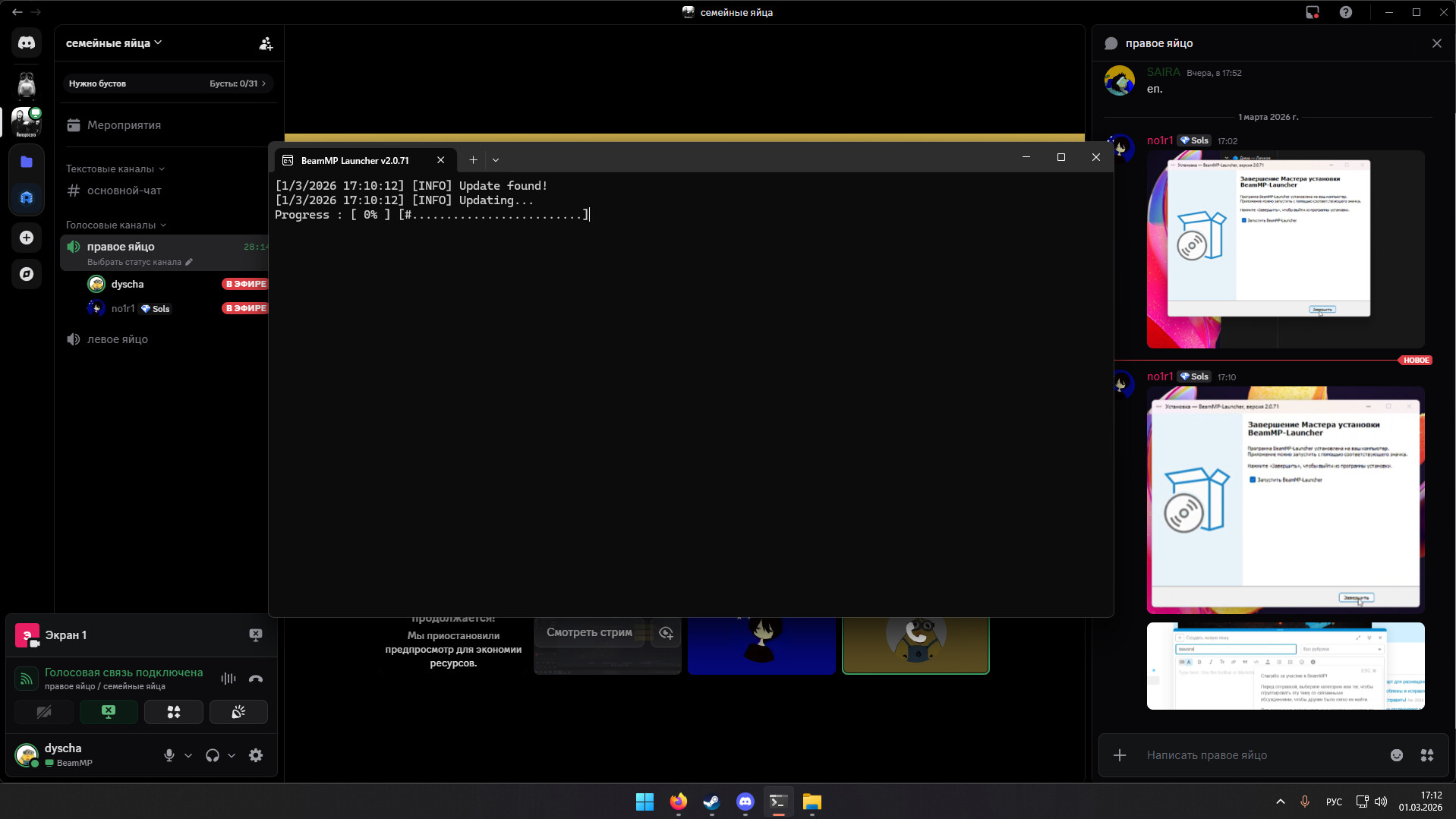The height and width of the screenshot is (819, 1456).
Task: Open the основной-чат text channel
Action: pos(124,191)
